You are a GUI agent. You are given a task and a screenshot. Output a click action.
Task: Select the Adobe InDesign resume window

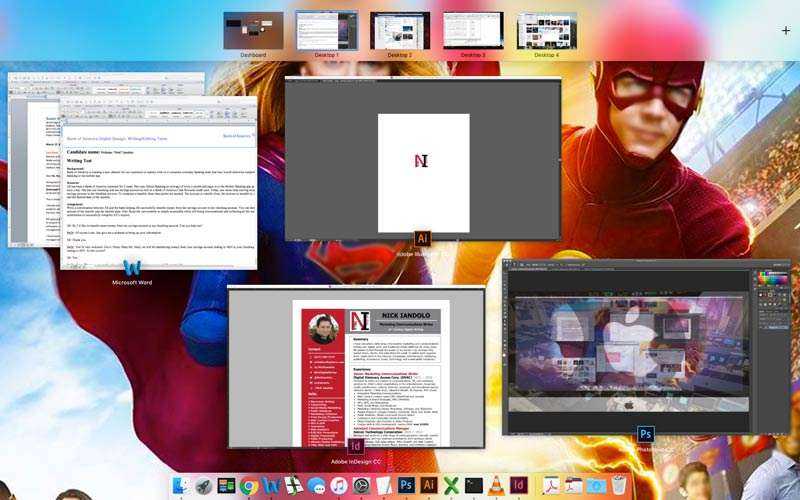pos(356,367)
